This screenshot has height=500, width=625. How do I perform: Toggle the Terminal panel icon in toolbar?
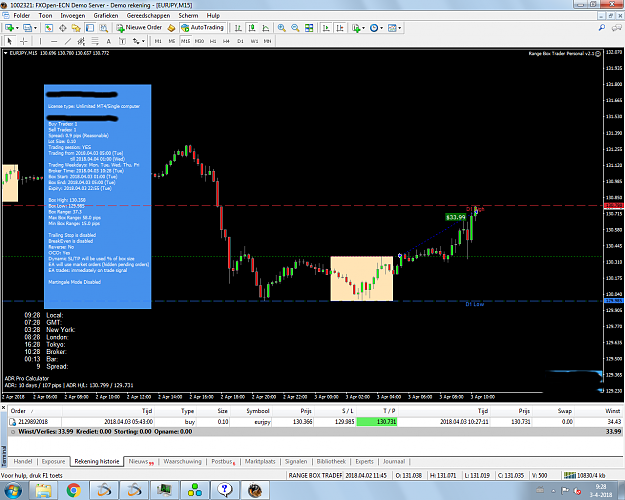(90, 28)
